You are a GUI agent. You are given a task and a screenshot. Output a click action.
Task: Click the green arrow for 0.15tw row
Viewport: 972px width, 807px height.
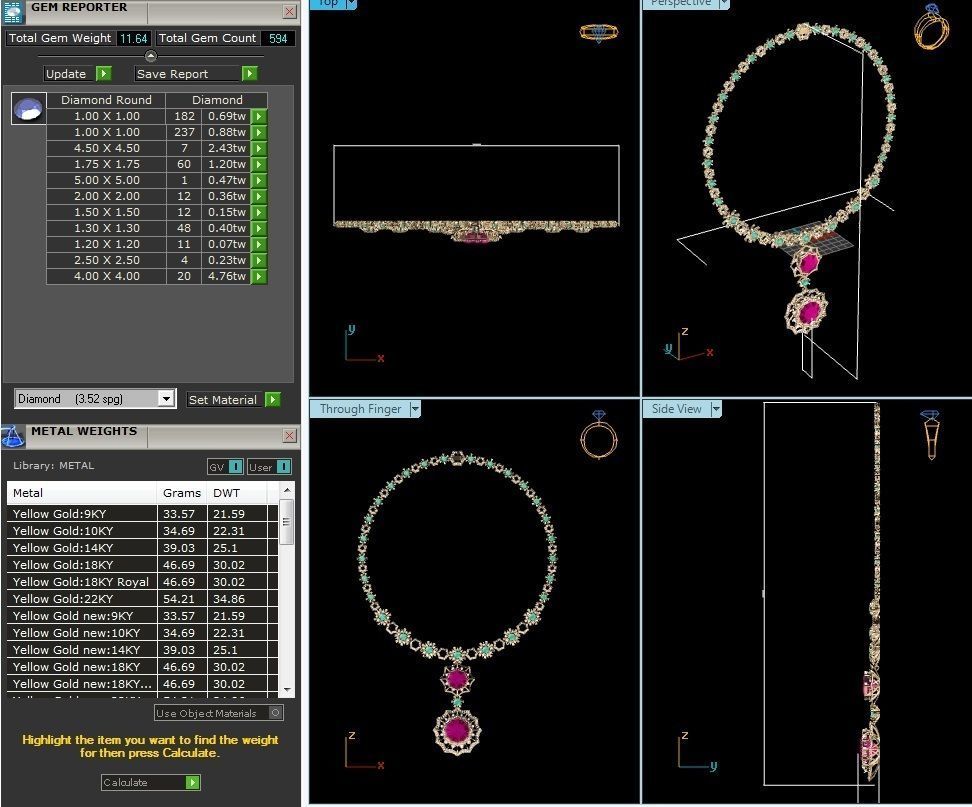click(x=259, y=212)
